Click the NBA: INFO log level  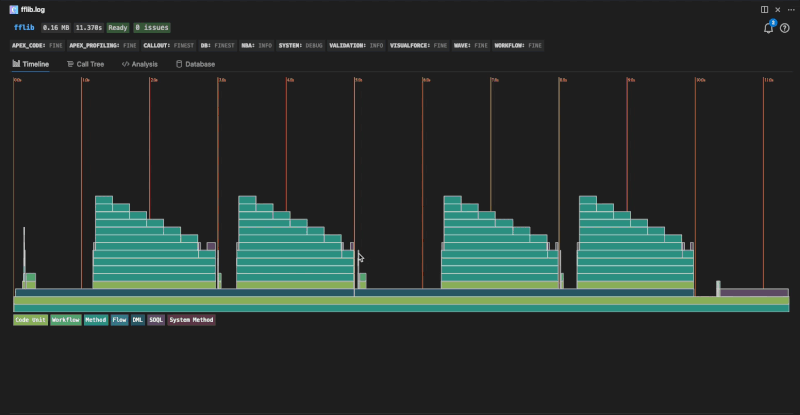pyautogui.click(x=257, y=45)
